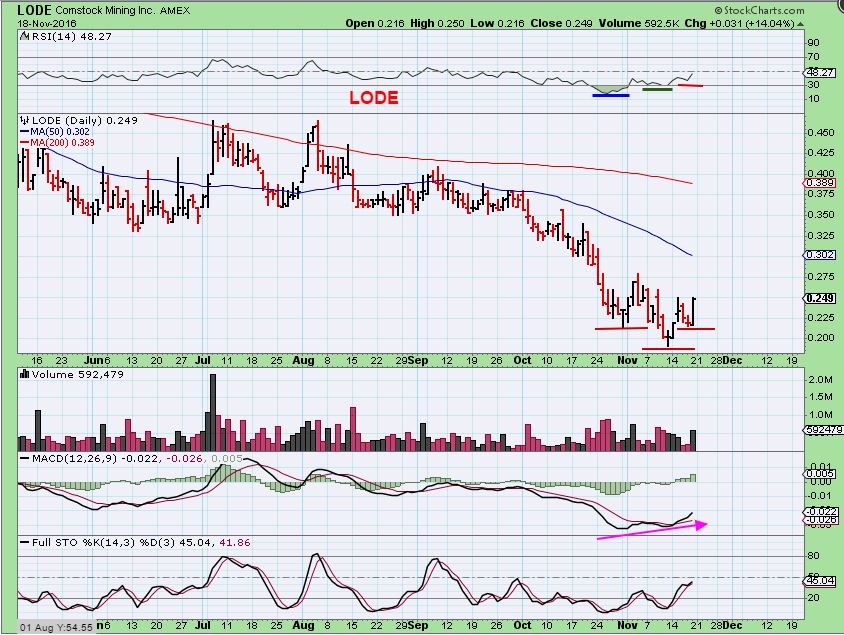Click the green up-arrow beside Chg percent
Screen dimensions: 844x635
pos(801,24)
